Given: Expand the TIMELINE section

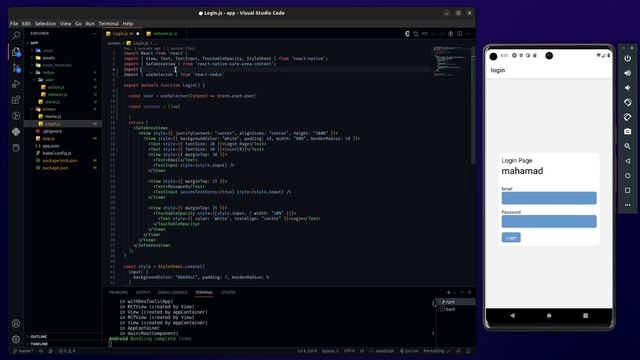Looking at the screenshot, I should pos(39,344).
